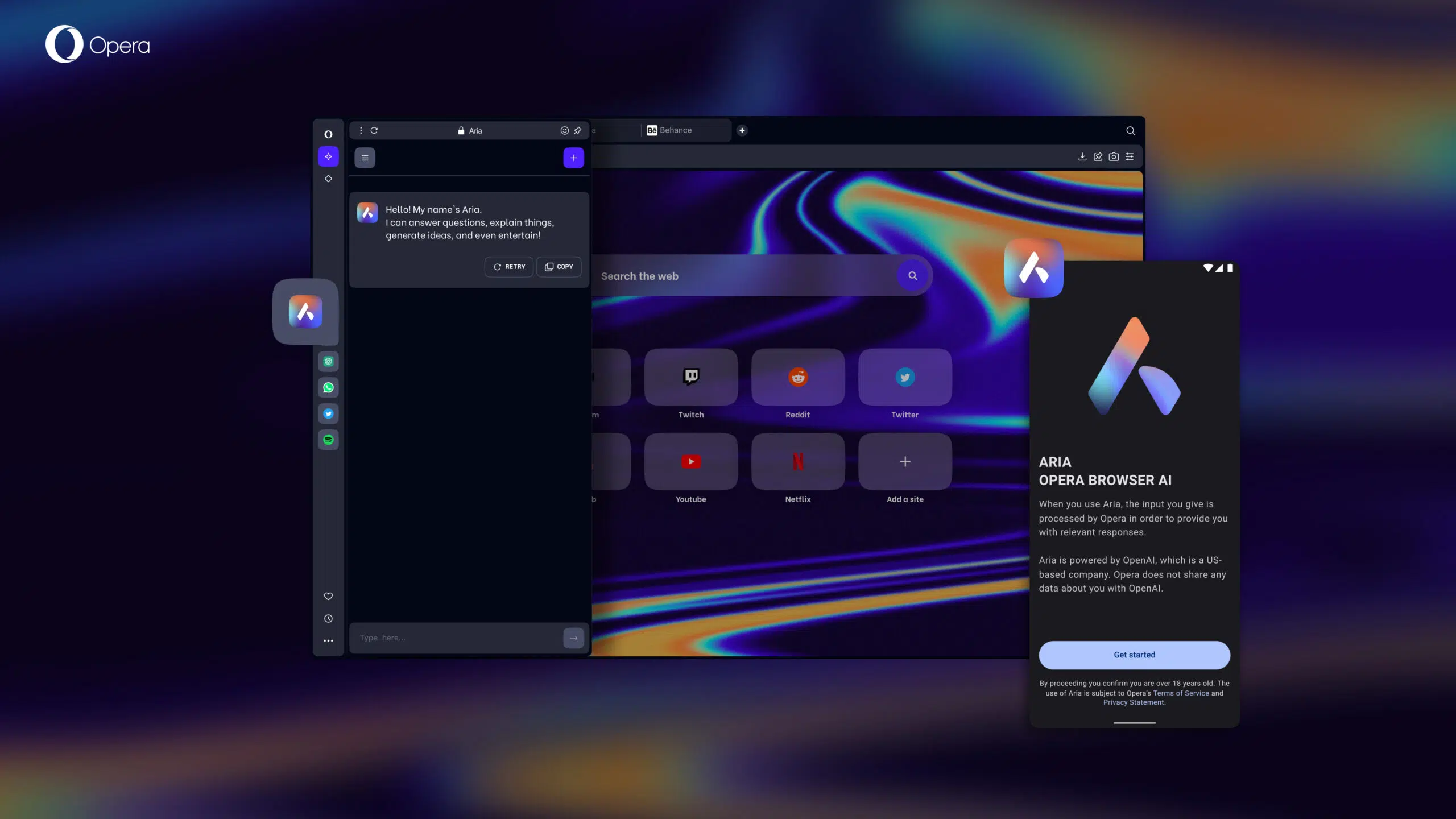Click the Aria AI assistant icon

305,311
